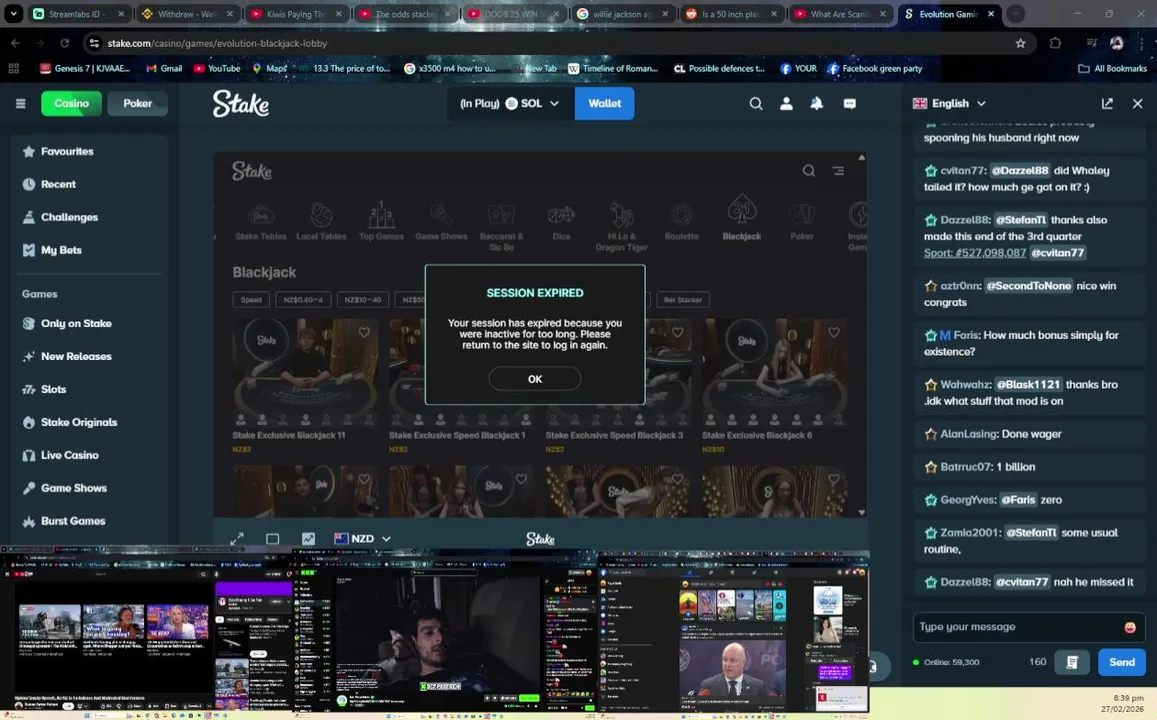Confirm the Session Expired dialog with OK
This screenshot has width=1157, height=720.
coord(535,378)
